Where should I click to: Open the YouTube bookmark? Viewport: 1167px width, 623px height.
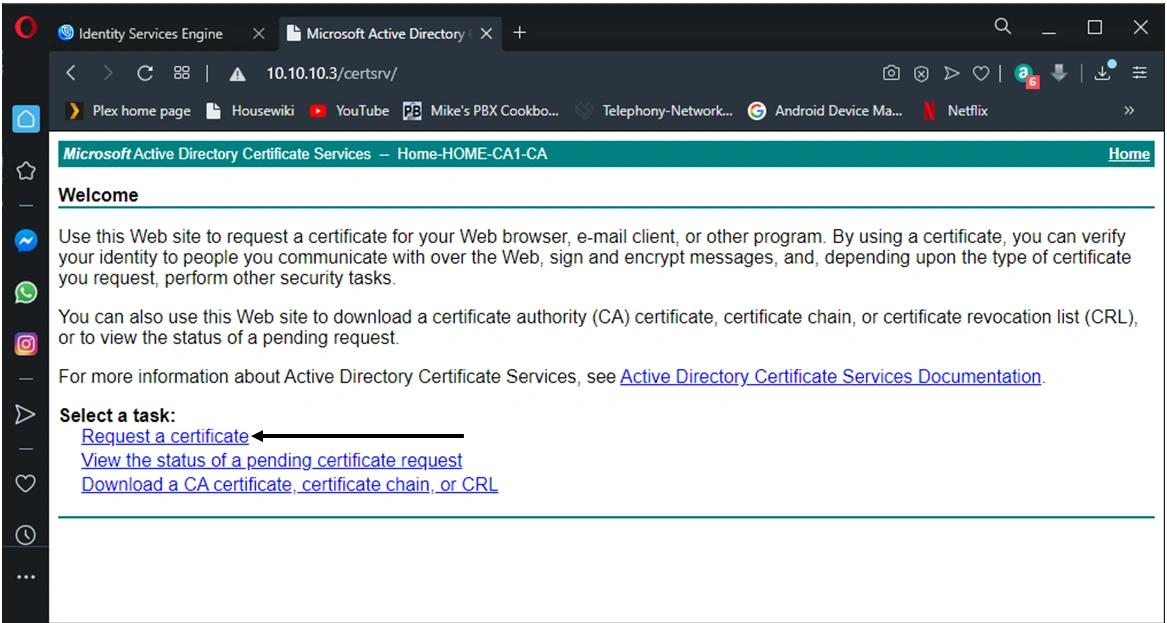[x=350, y=111]
